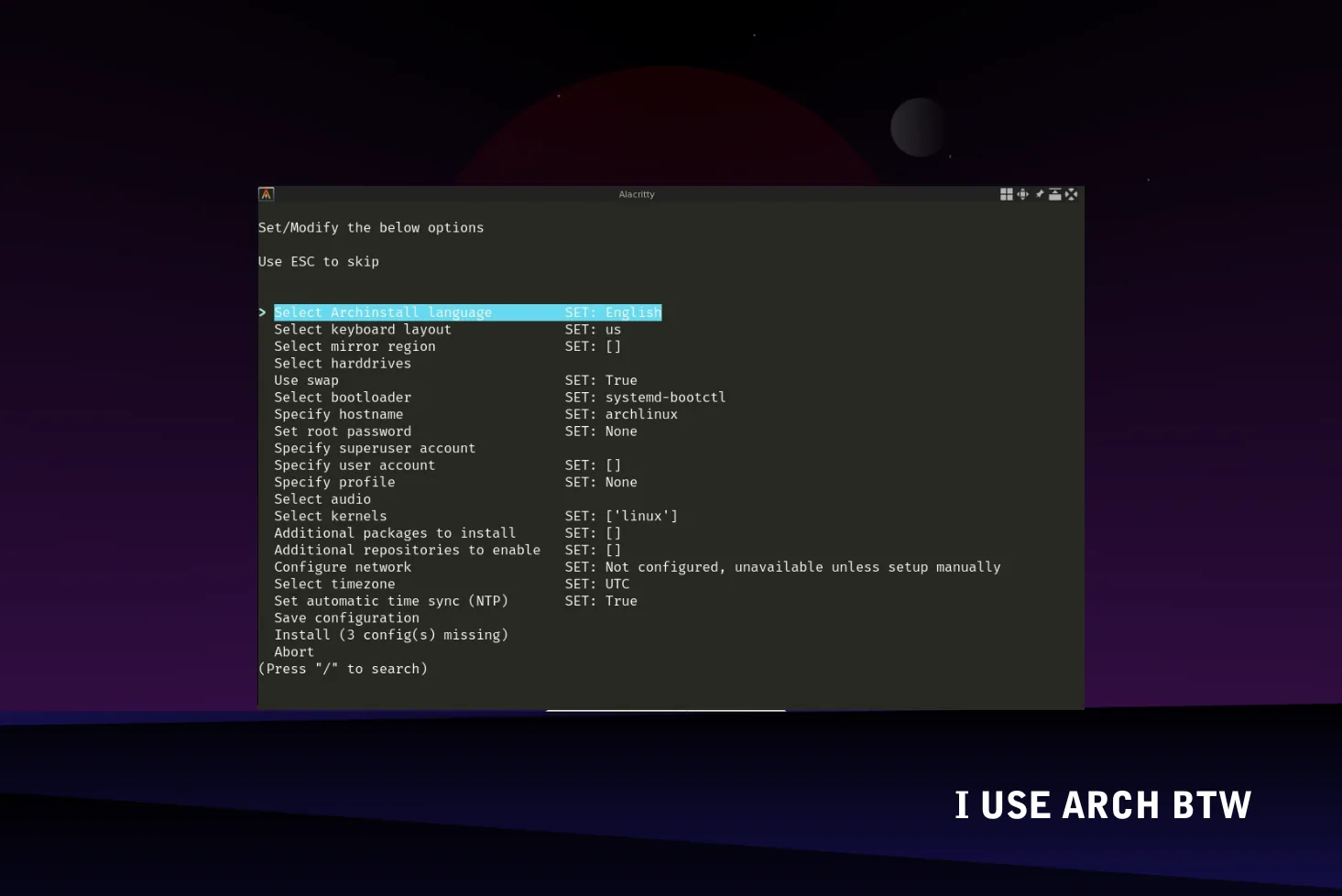The width and height of the screenshot is (1342, 896).
Task: Click the Abort entry
Action: (x=294, y=652)
